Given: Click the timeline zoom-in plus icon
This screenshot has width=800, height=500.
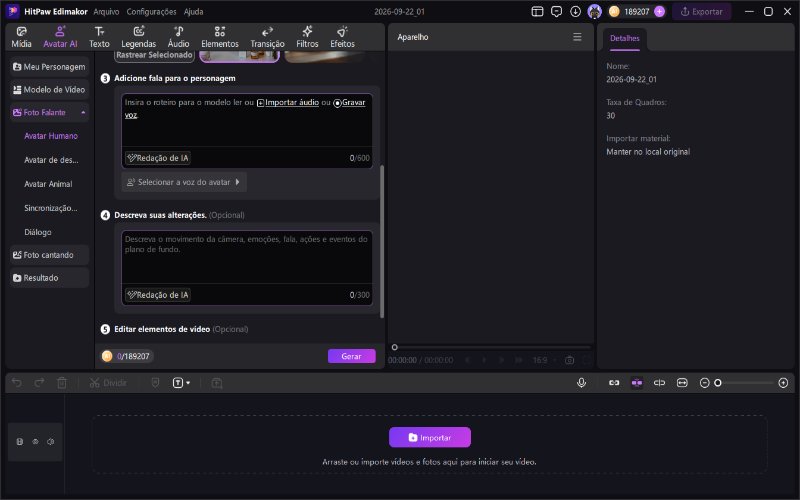Looking at the screenshot, I should point(783,383).
